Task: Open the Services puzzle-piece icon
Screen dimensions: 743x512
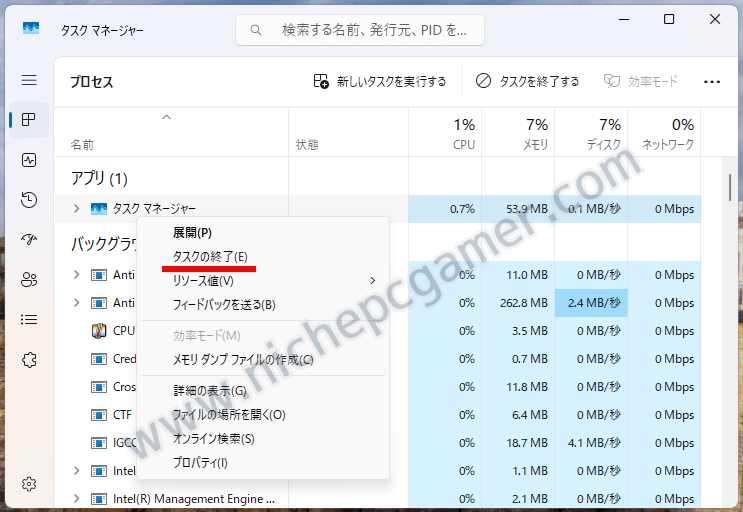Action: point(29,359)
